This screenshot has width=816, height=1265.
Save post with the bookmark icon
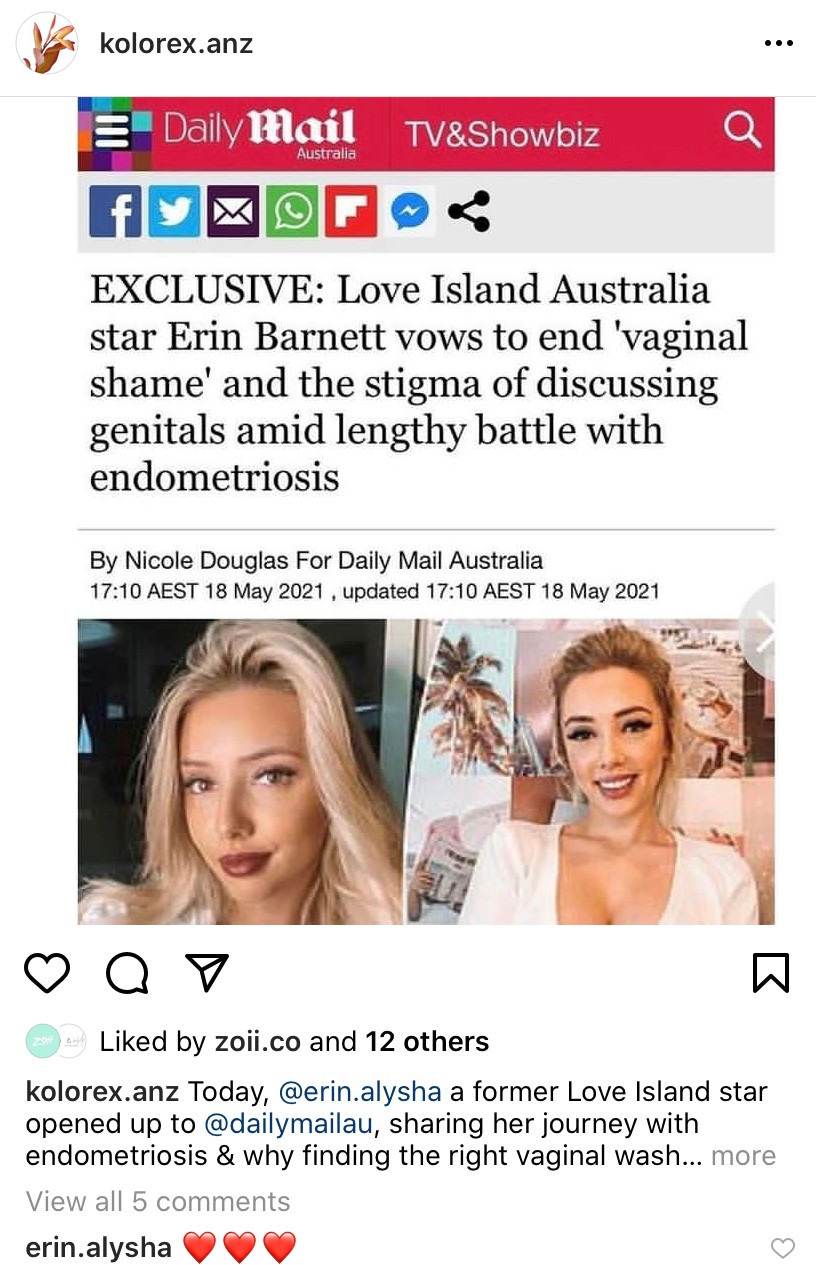point(771,973)
